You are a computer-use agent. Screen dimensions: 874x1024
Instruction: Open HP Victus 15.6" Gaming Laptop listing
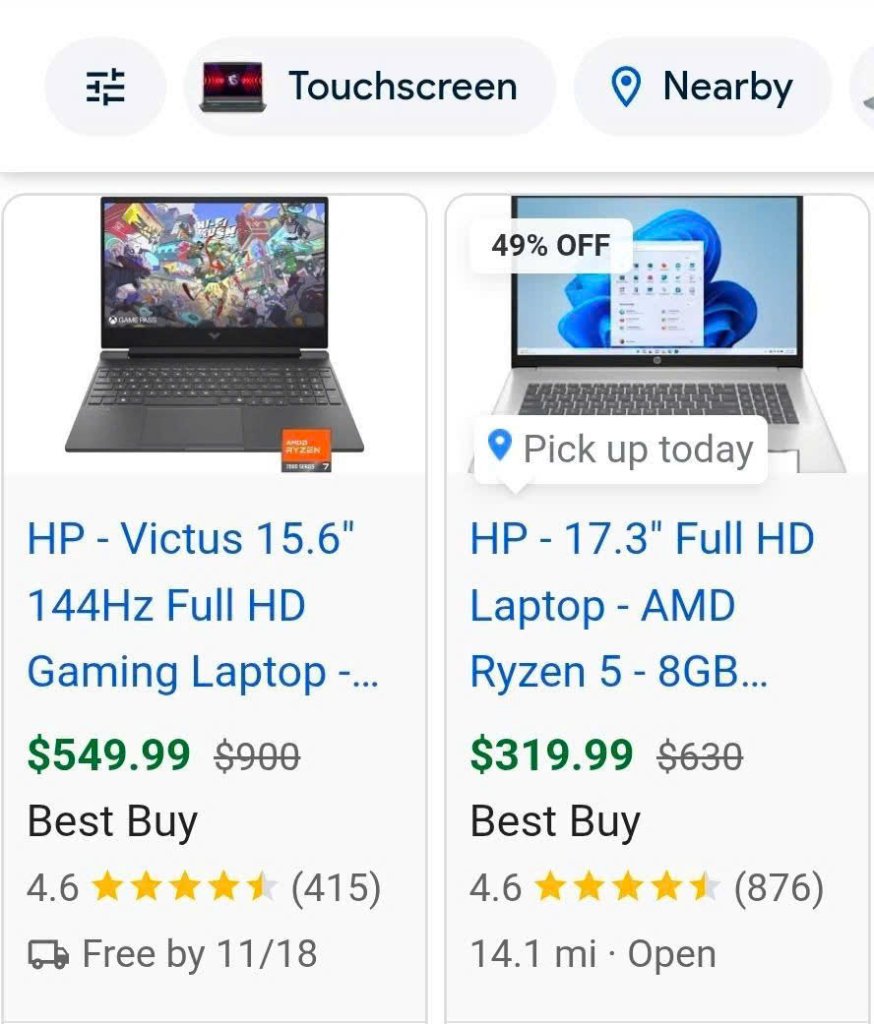tap(202, 605)
